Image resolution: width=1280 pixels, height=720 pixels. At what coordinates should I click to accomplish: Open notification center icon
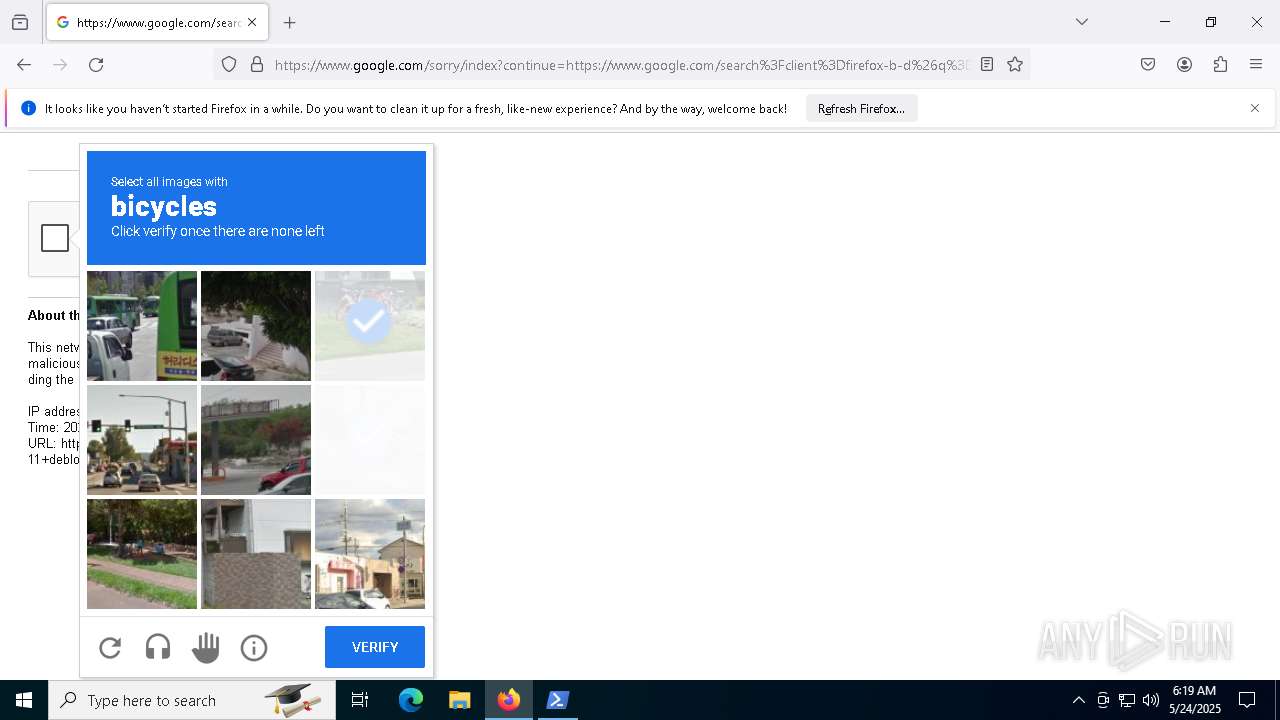pos(1247,700)
